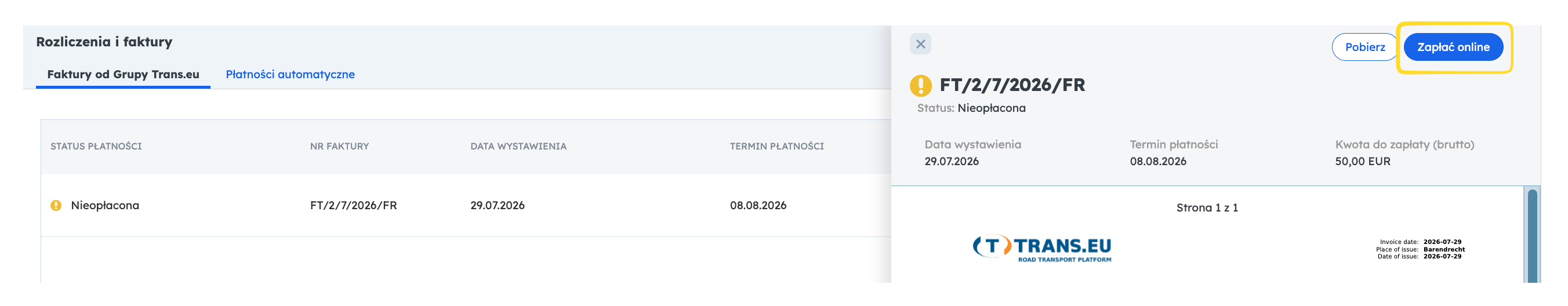Click the Strona 1 z 1 page indicator
This screenshot has height=306, width=1568.
[1206, 208]
